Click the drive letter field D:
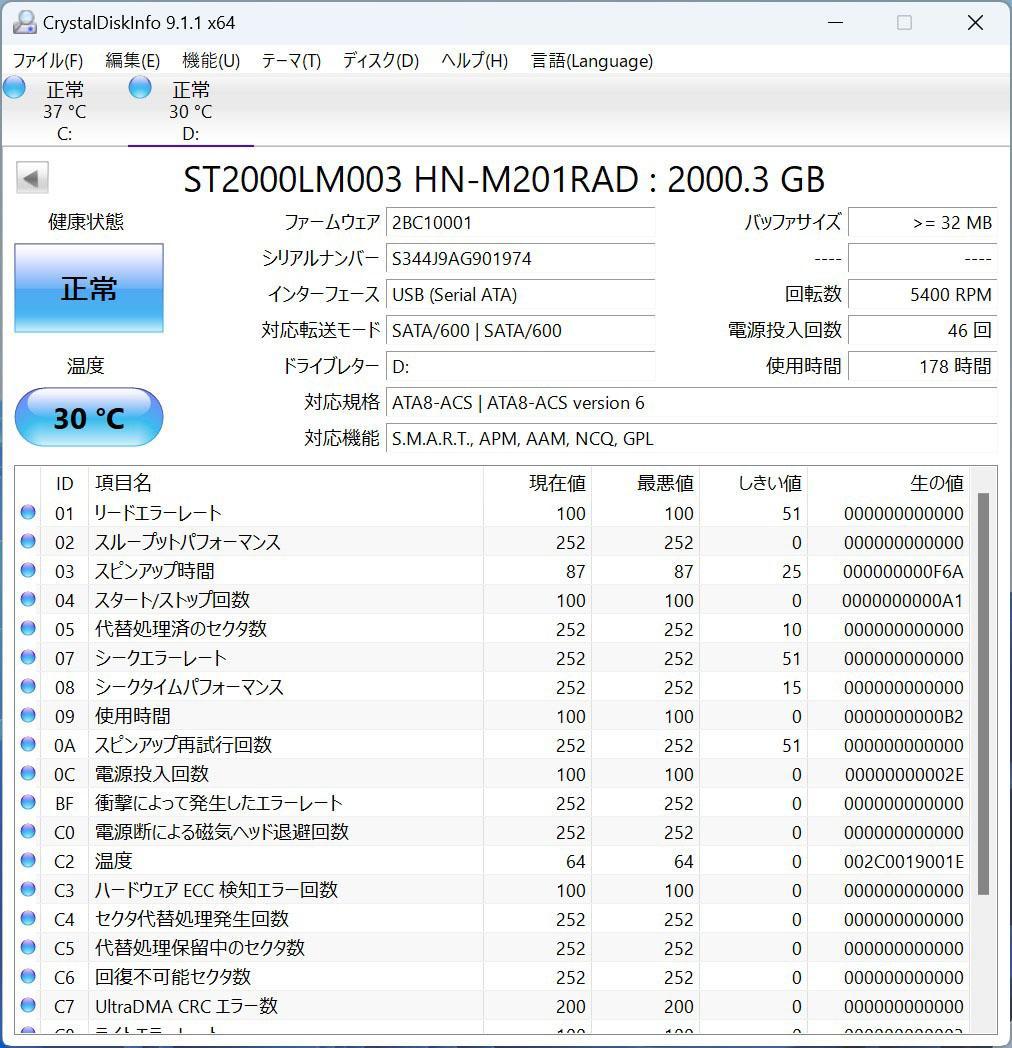The image size is (1012, 1048). pyautogui.click(x=520, y=366)
